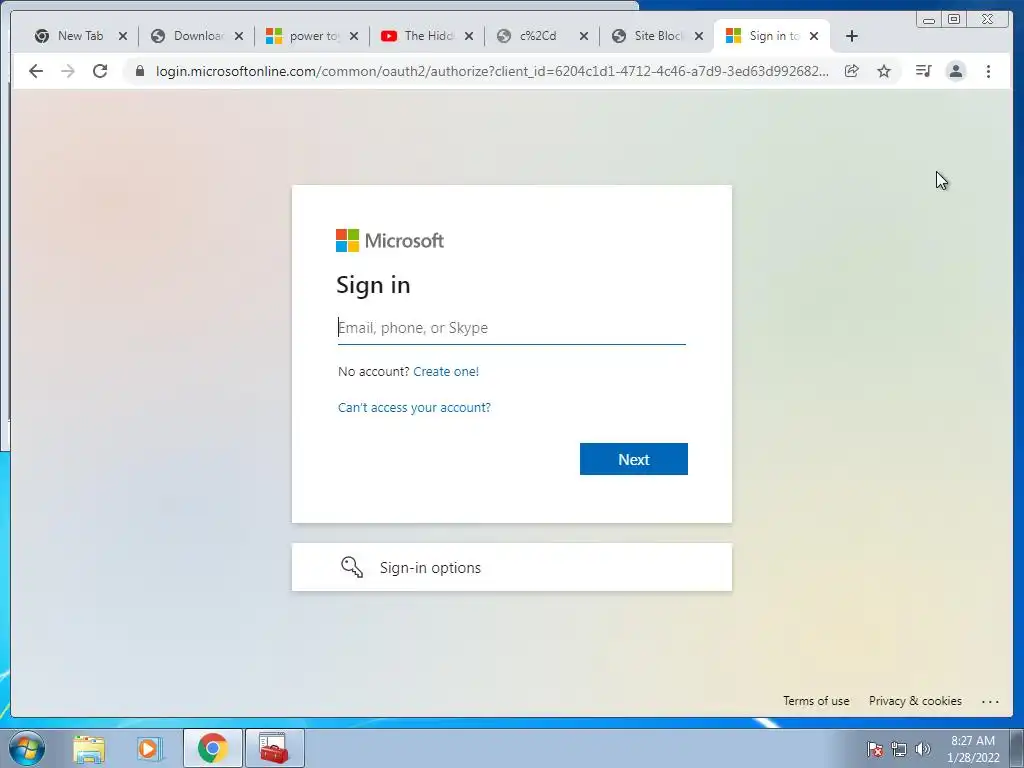Image resolution: width=1024 pixels, height=768 pixels.
Task: Open Sign-in options
Action: coord(511,567)
